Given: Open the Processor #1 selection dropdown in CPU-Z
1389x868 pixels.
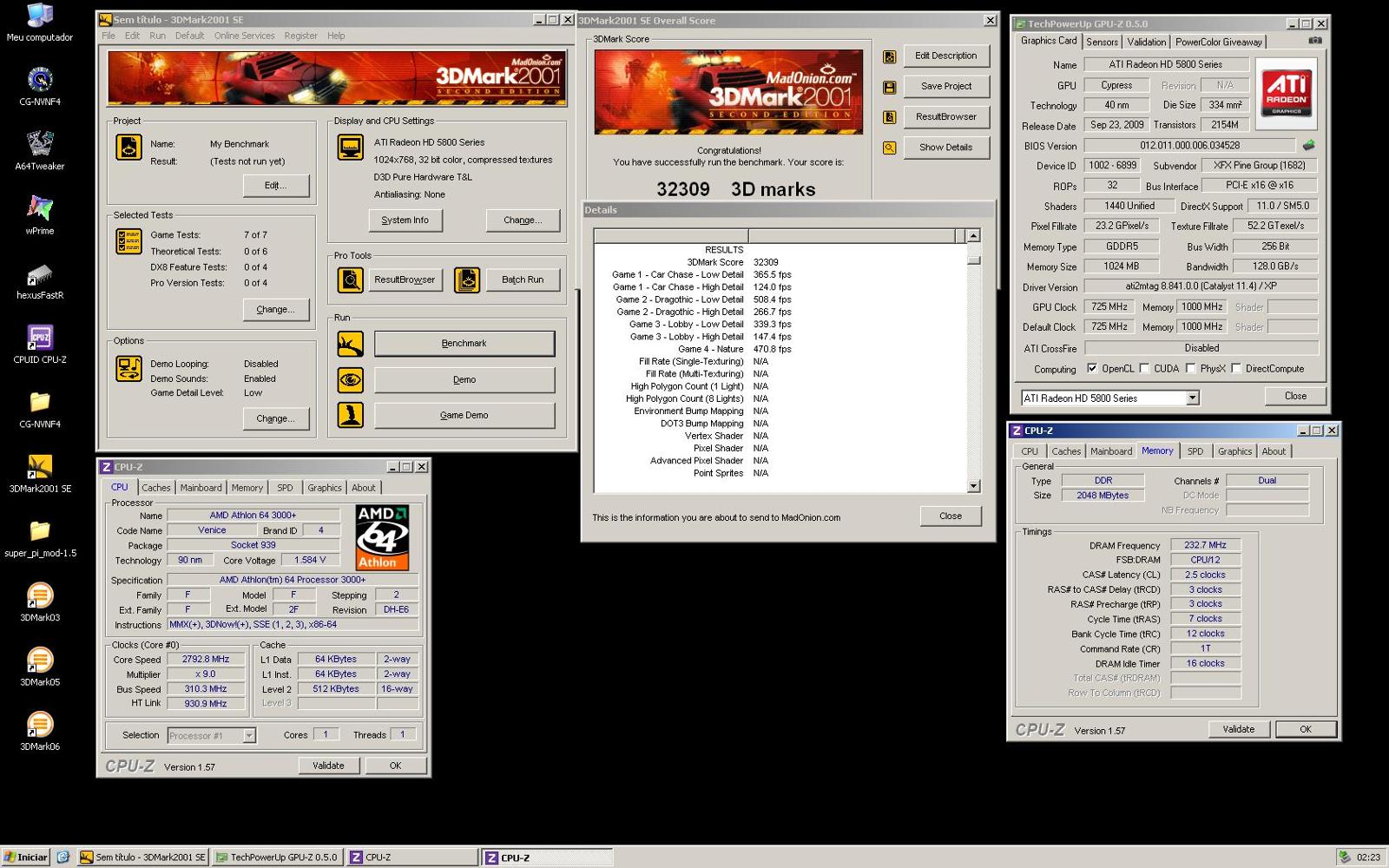Looking at the screenshot, I should [x=248, y=735].
